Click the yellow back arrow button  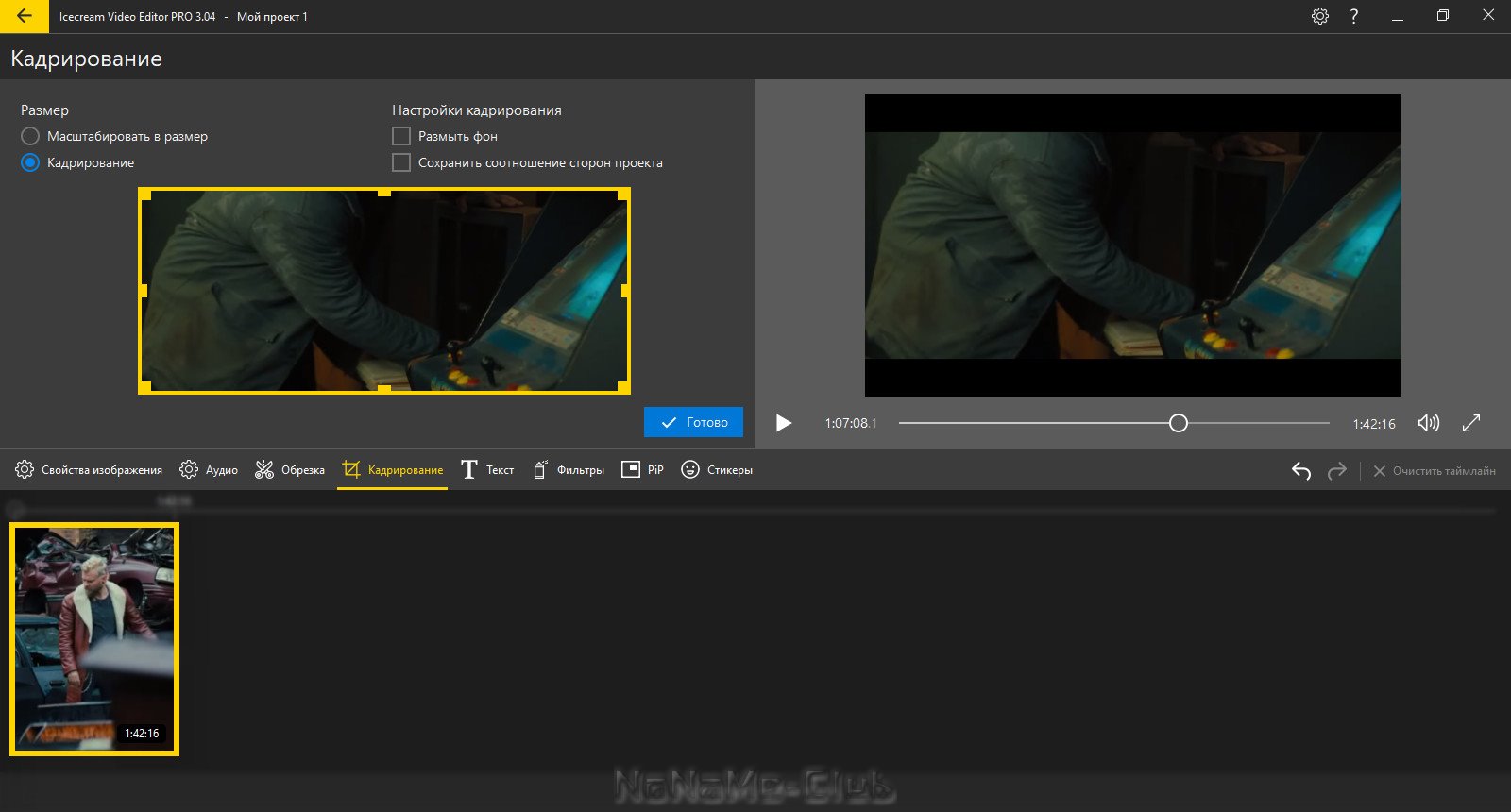pos(24,16)
